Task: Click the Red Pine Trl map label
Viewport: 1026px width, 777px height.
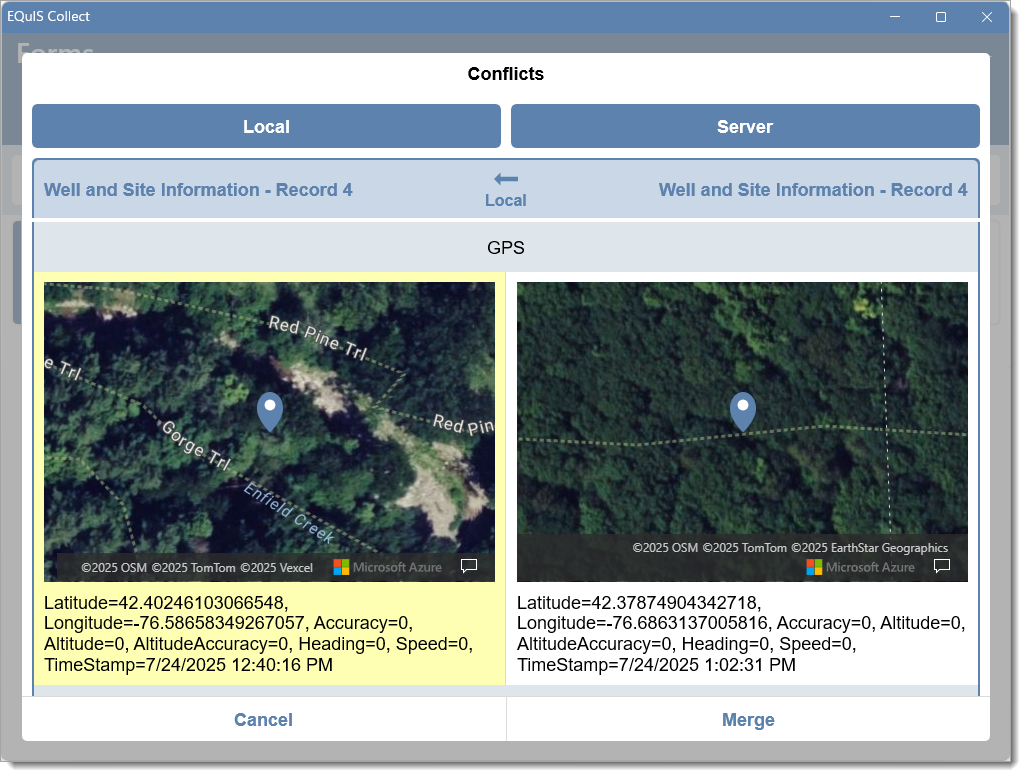Action: coord(319,338)
